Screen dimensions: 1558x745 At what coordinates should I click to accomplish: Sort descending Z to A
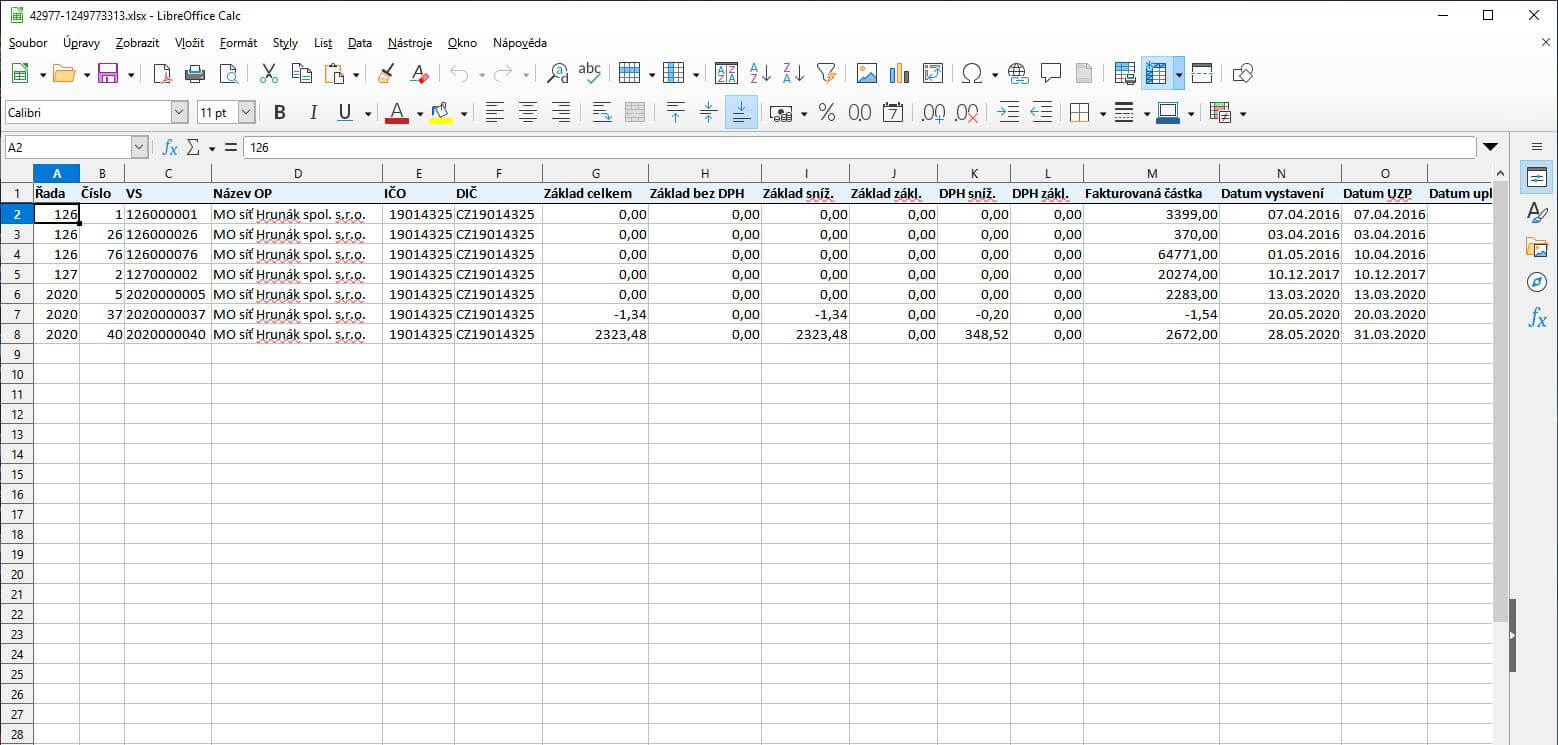pos(793,73)
